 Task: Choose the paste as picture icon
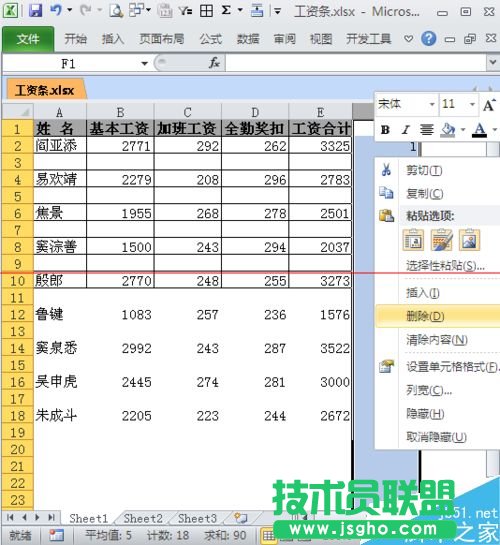[x=469, y=240]
